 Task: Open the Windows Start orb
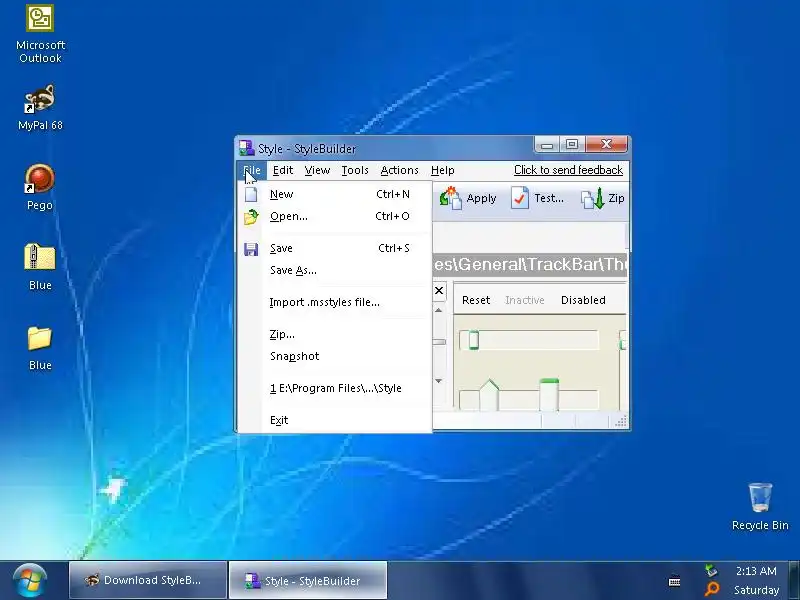(30, 581)
